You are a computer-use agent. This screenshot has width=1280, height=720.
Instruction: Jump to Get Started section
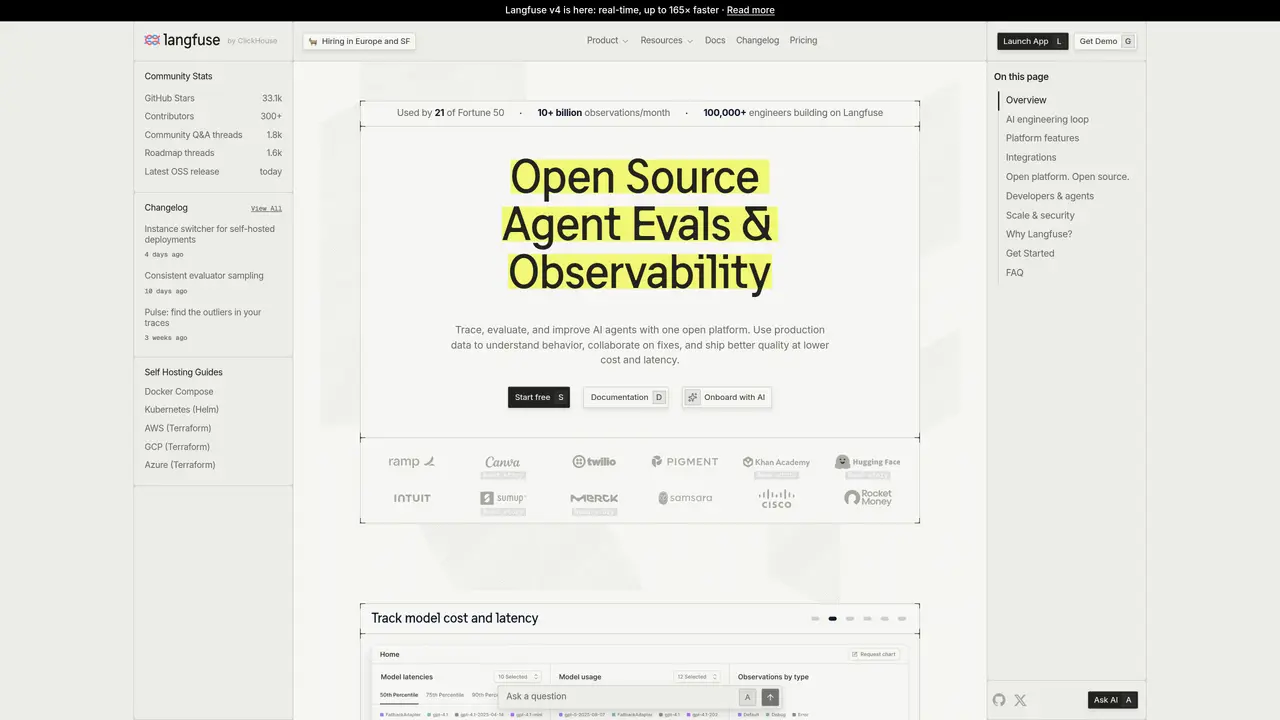1030,253
